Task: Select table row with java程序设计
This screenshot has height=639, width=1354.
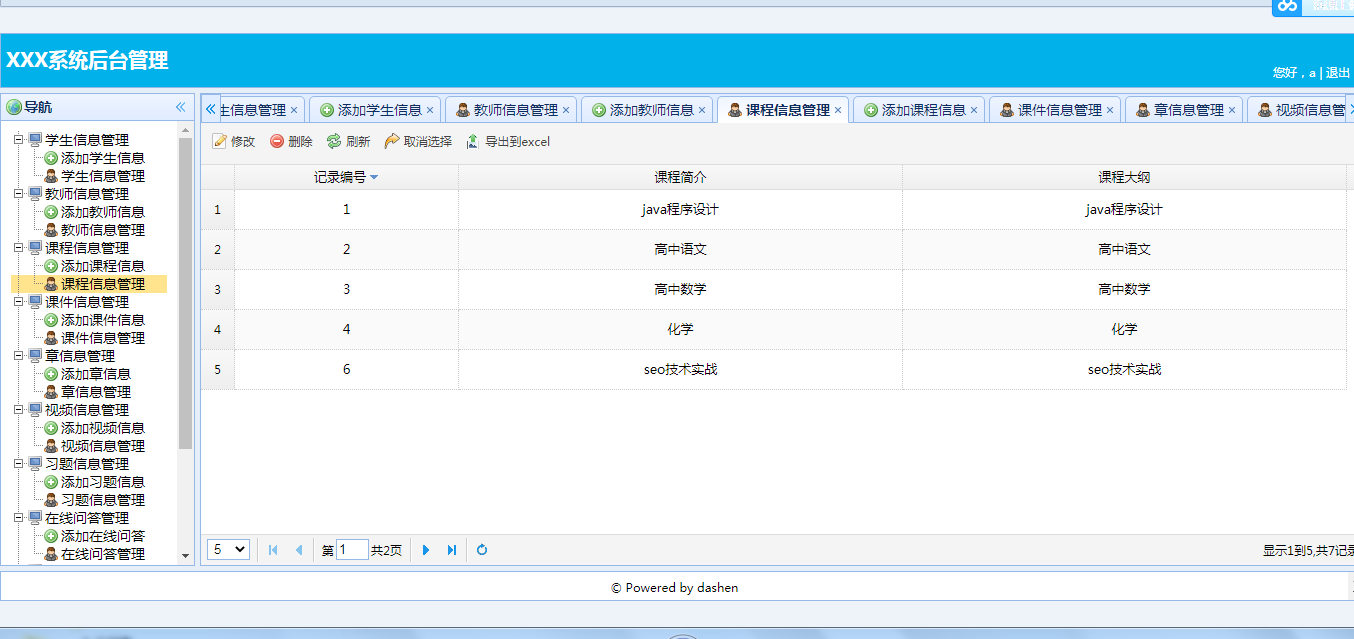Action: click(680, 210)
